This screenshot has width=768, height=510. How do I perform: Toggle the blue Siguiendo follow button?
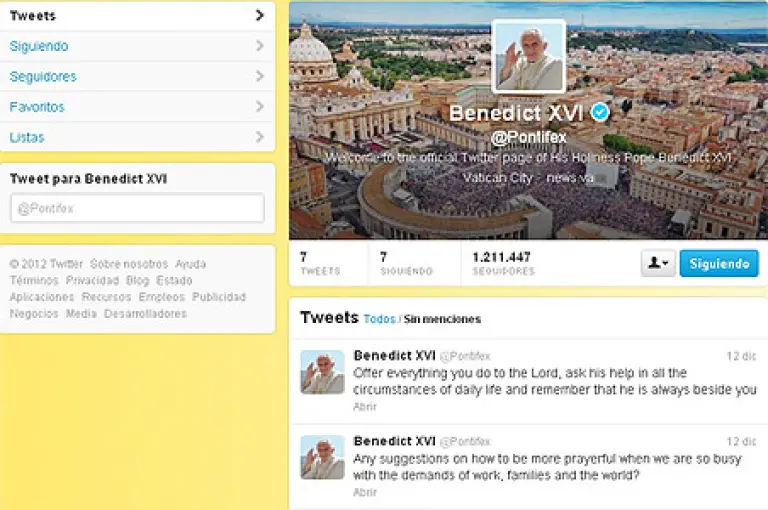pyautogui.click(x=719, y=263)
